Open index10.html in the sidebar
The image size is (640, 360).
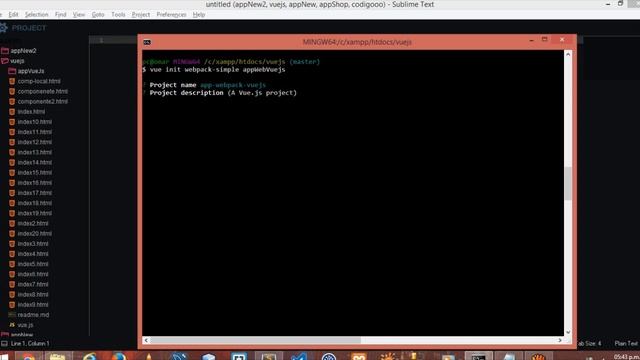pos(35,122)
